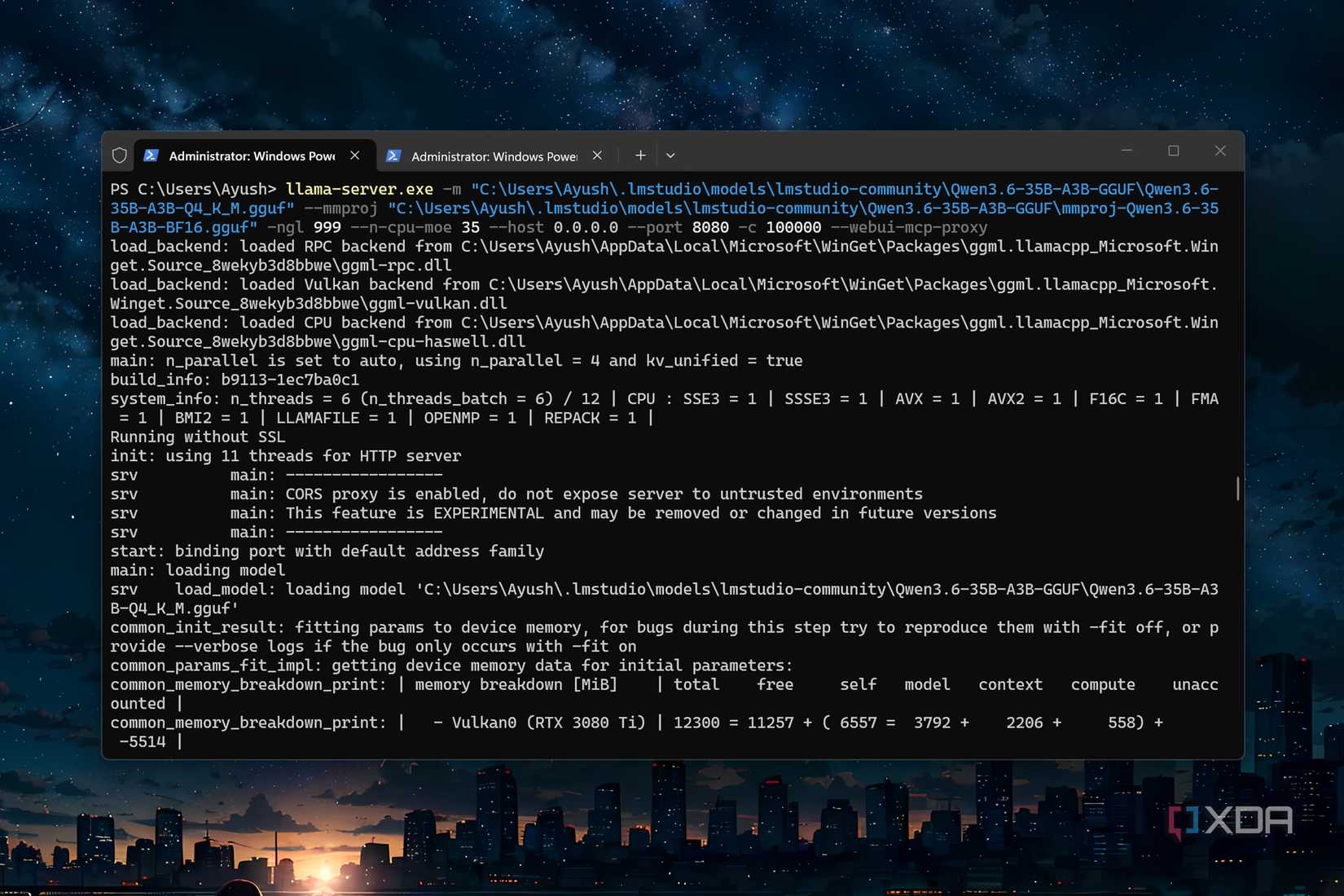Click the PowerShell icon on the second tab

click(x=393, y=155)
